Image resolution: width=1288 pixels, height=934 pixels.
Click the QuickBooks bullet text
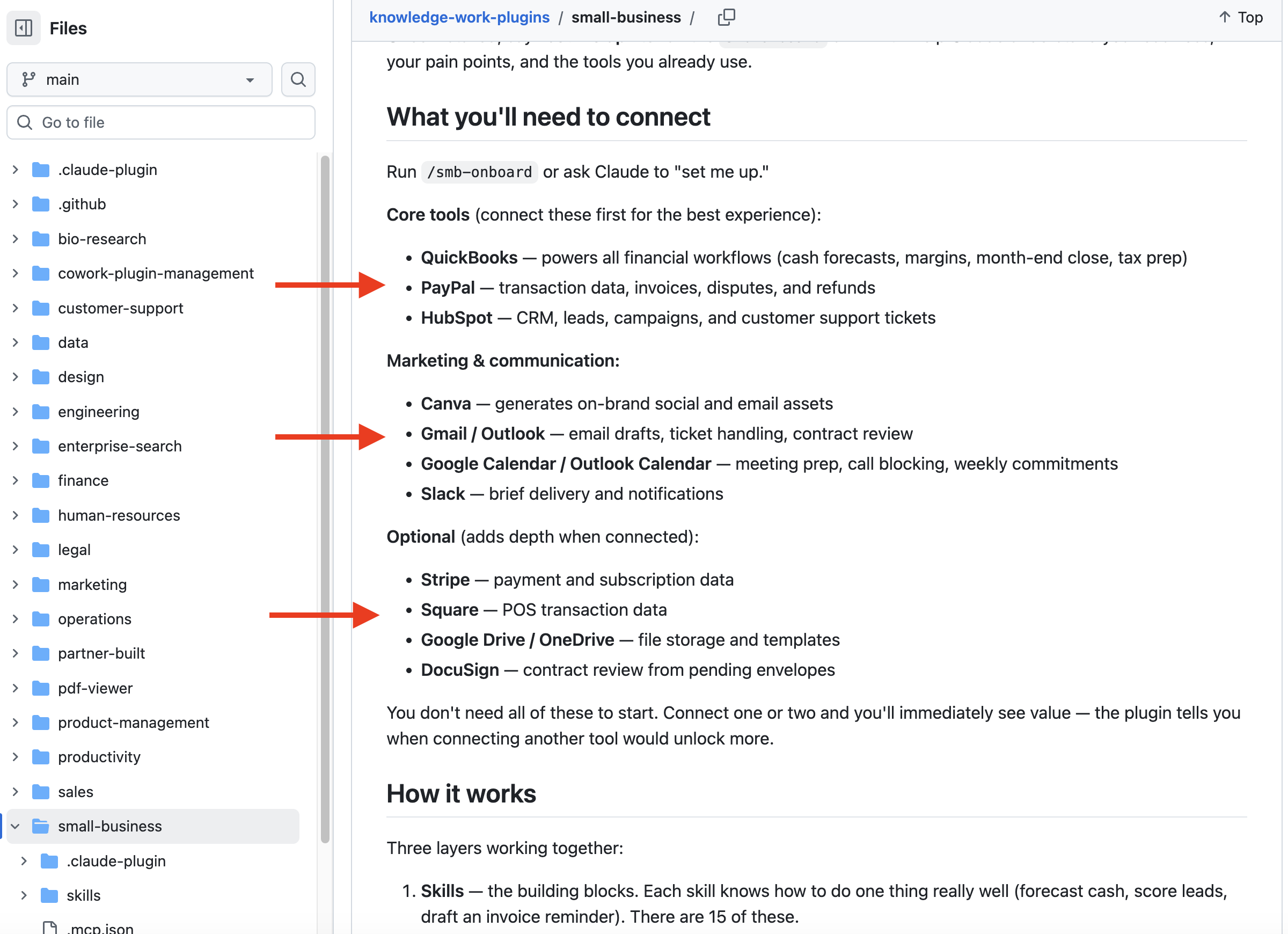pyautogui.click(x=804, y=258)
